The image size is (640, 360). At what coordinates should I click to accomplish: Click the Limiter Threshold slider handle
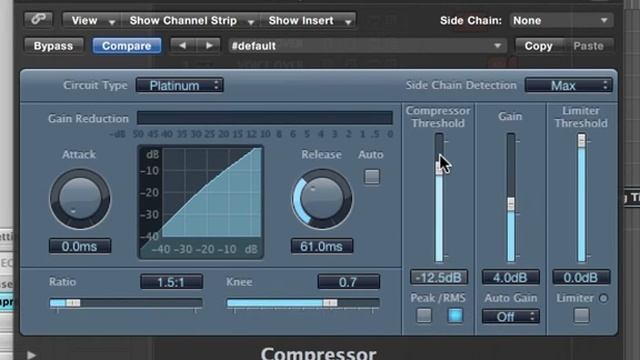(x=581, y=140)
